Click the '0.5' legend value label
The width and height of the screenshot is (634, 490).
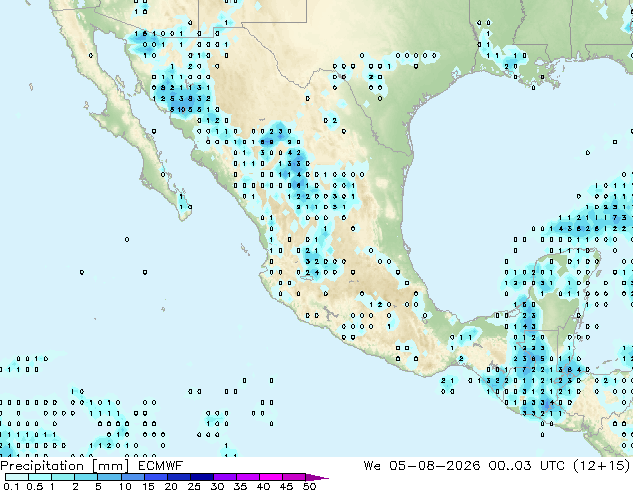[35, 486]
